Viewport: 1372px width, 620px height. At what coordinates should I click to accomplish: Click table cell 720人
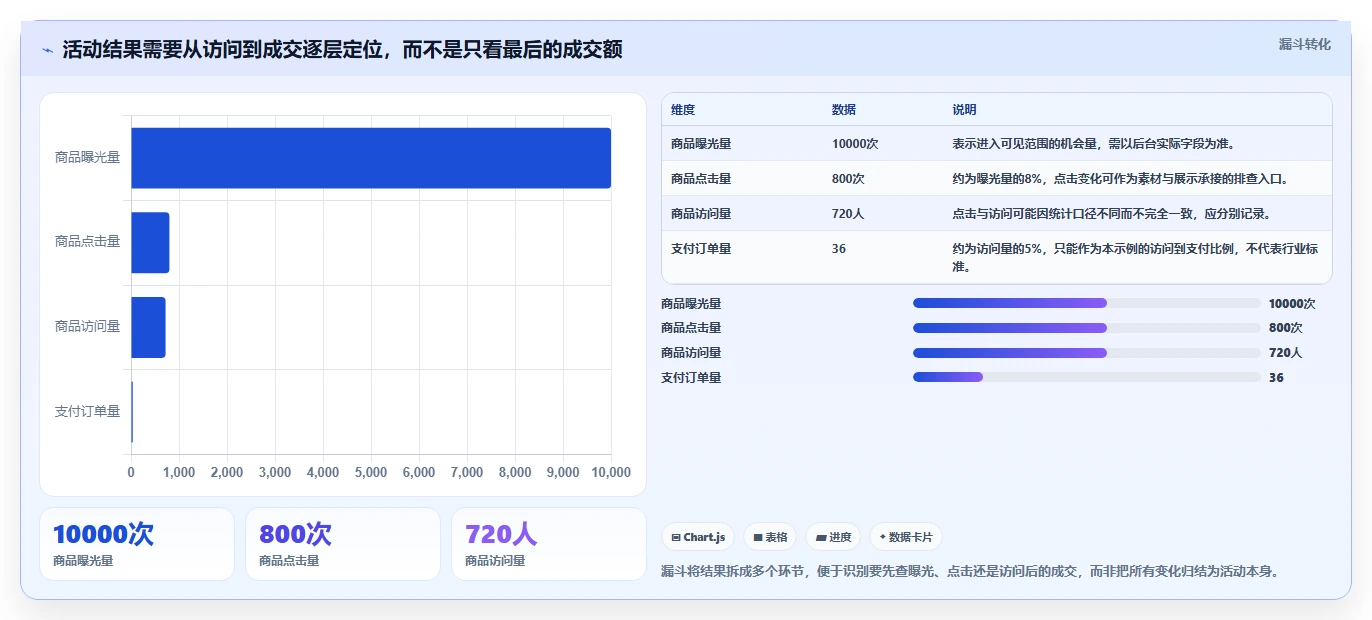pos(848,214)
